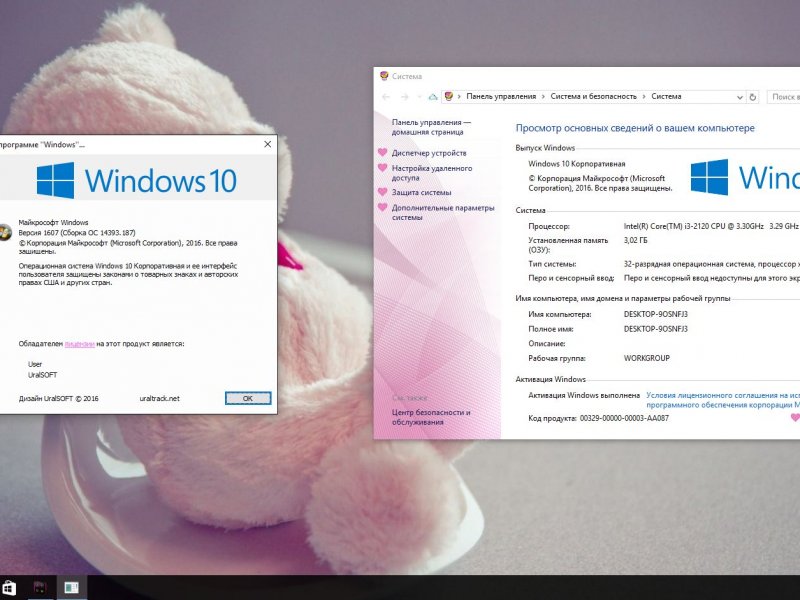Click heading Просмотр основных сведений о вашем компьютере
Viewport: 800px width, 600px height.
click(635, 128)
